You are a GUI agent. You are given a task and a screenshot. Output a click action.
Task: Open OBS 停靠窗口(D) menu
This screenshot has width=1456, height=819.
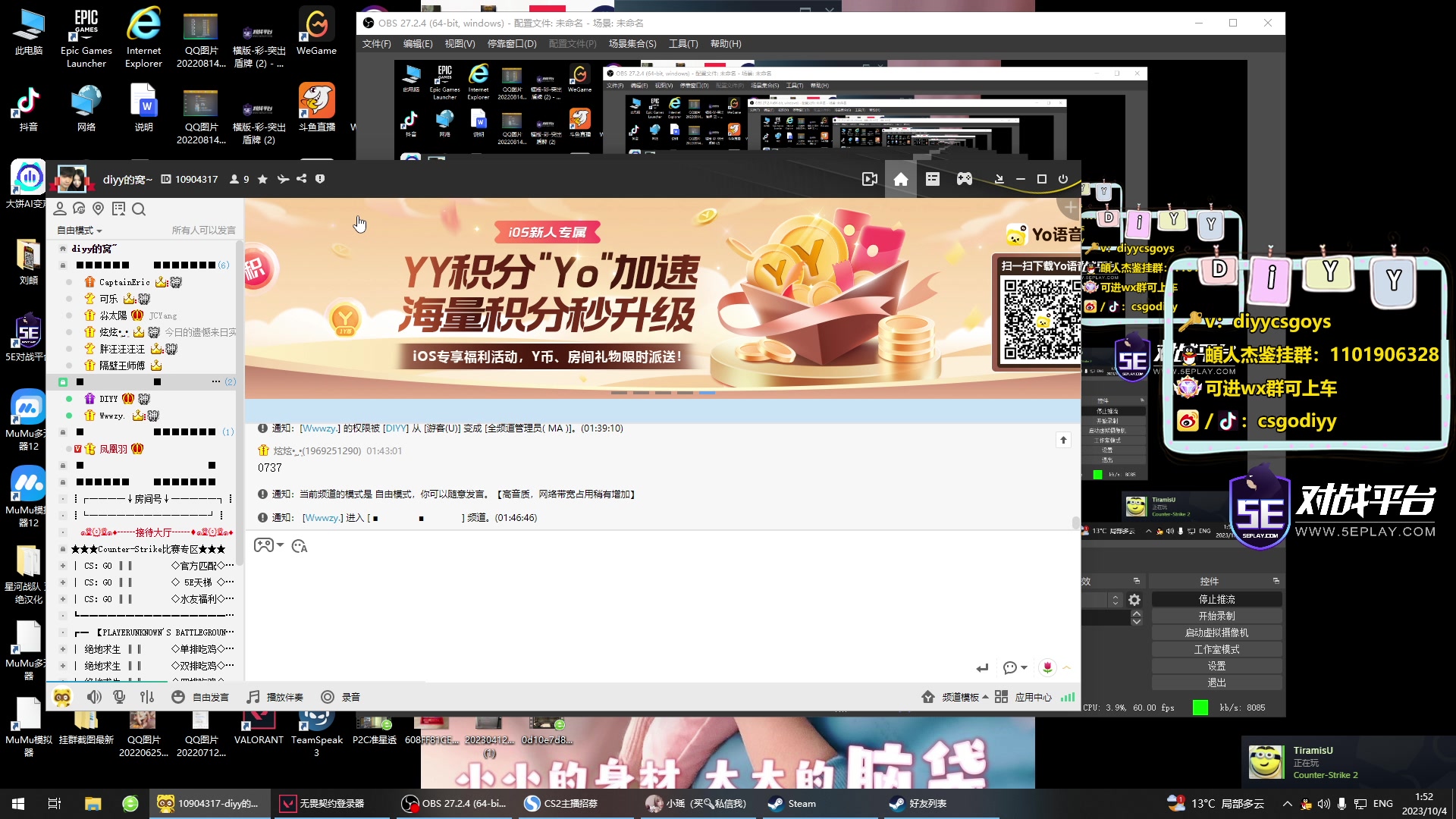[x=512, y=44]
